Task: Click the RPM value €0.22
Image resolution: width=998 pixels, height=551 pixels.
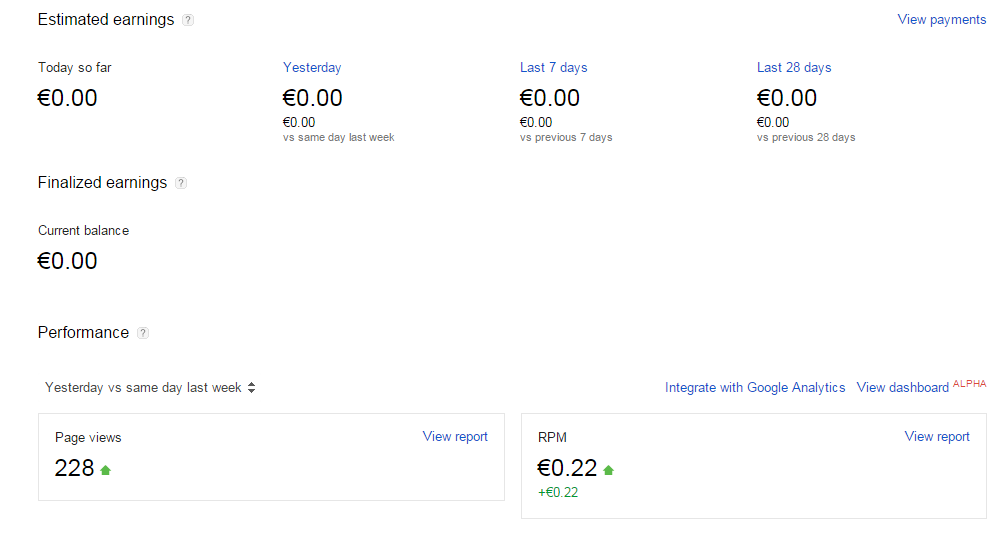Action: click(567, 468)
